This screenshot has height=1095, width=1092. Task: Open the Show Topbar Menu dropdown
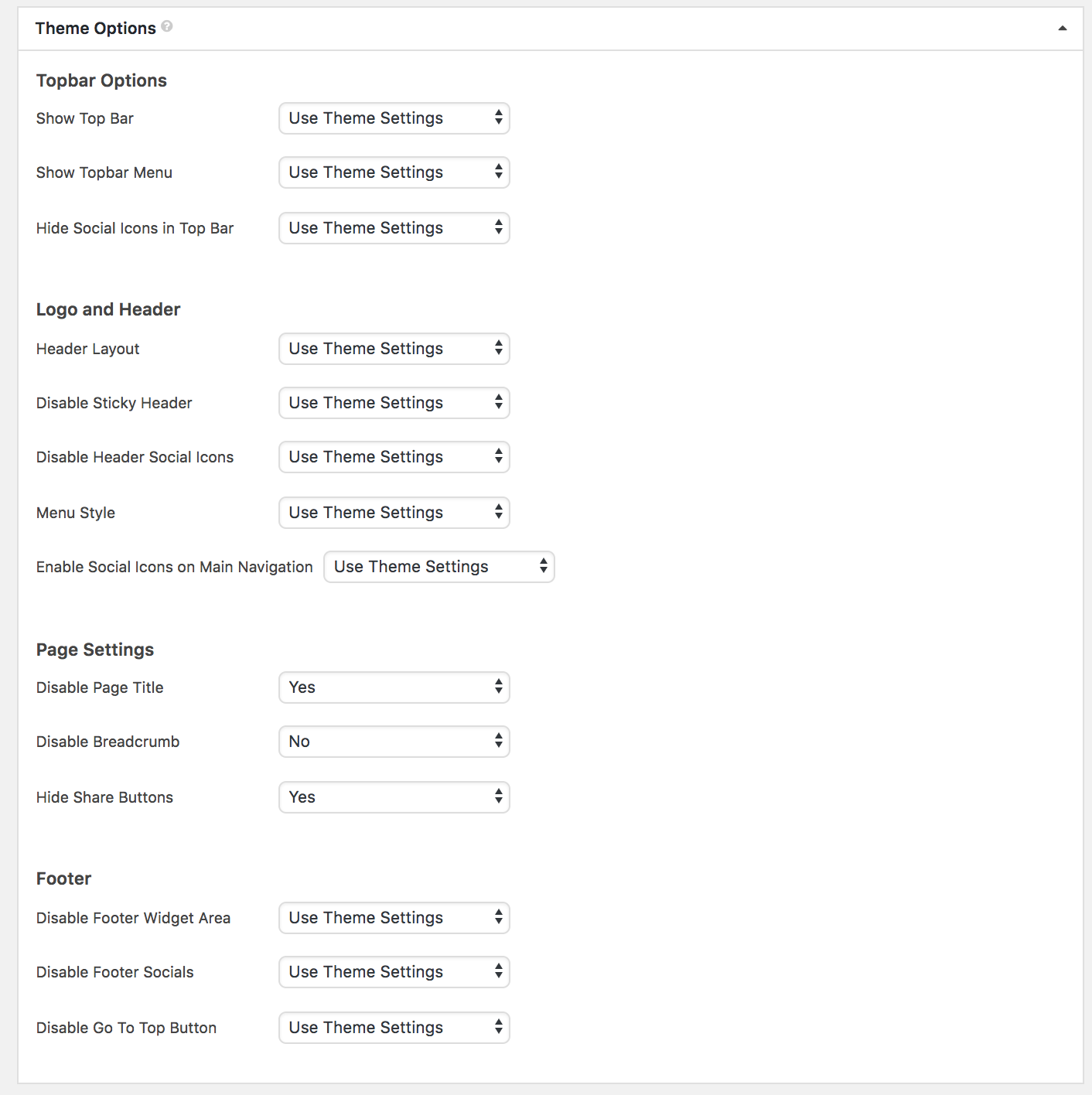[x=394, y=172]
